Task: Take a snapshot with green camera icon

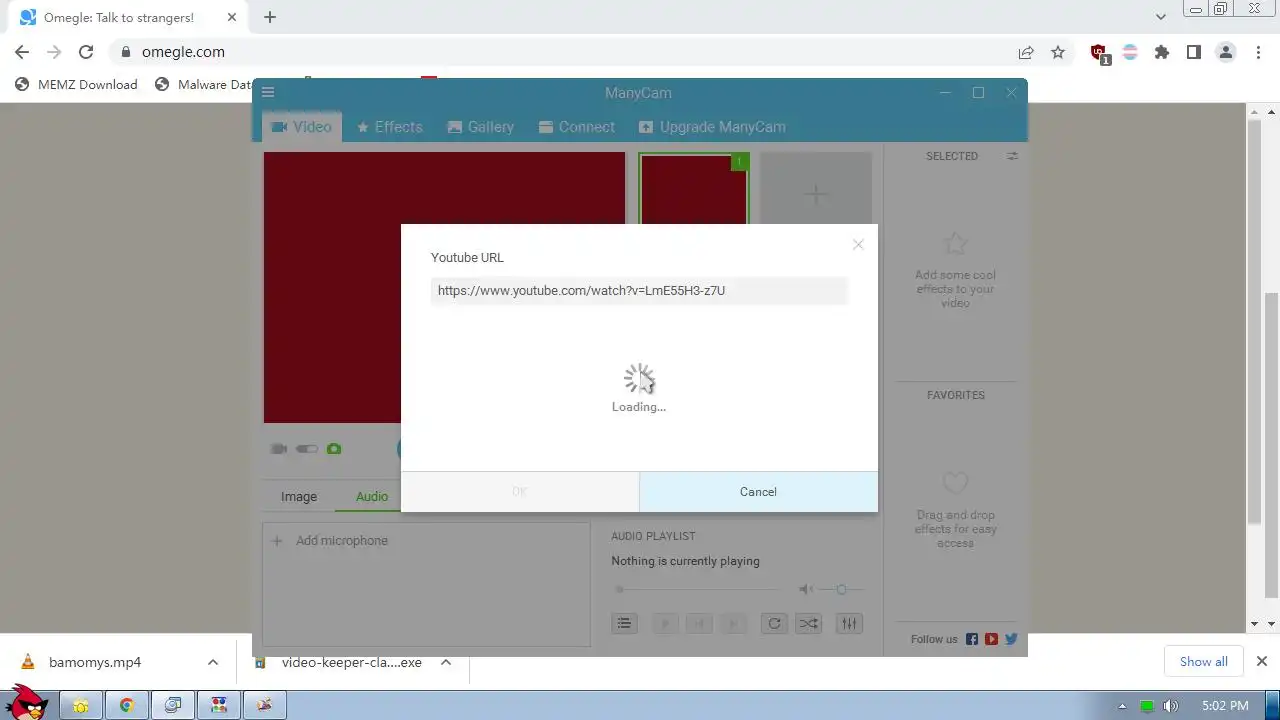Action: point(334,449)
